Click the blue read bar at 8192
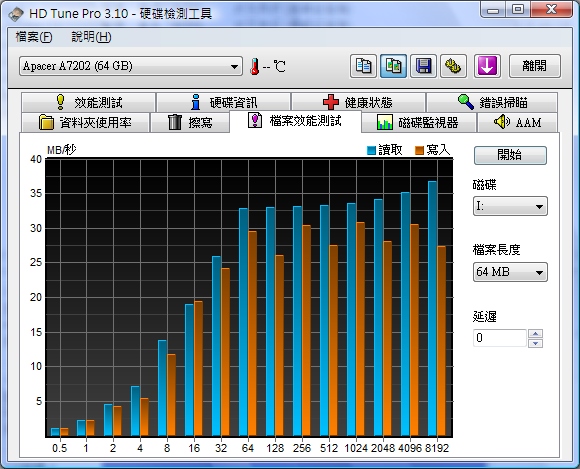This screenshot has width=580, height=469. pyautogui.click(x=432, y=308)
